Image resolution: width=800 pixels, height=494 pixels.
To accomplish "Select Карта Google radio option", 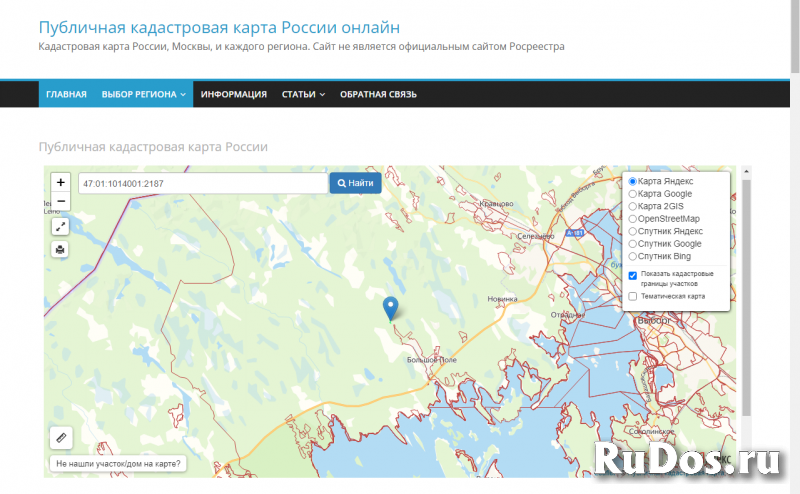I will click(x=633, y=194).
